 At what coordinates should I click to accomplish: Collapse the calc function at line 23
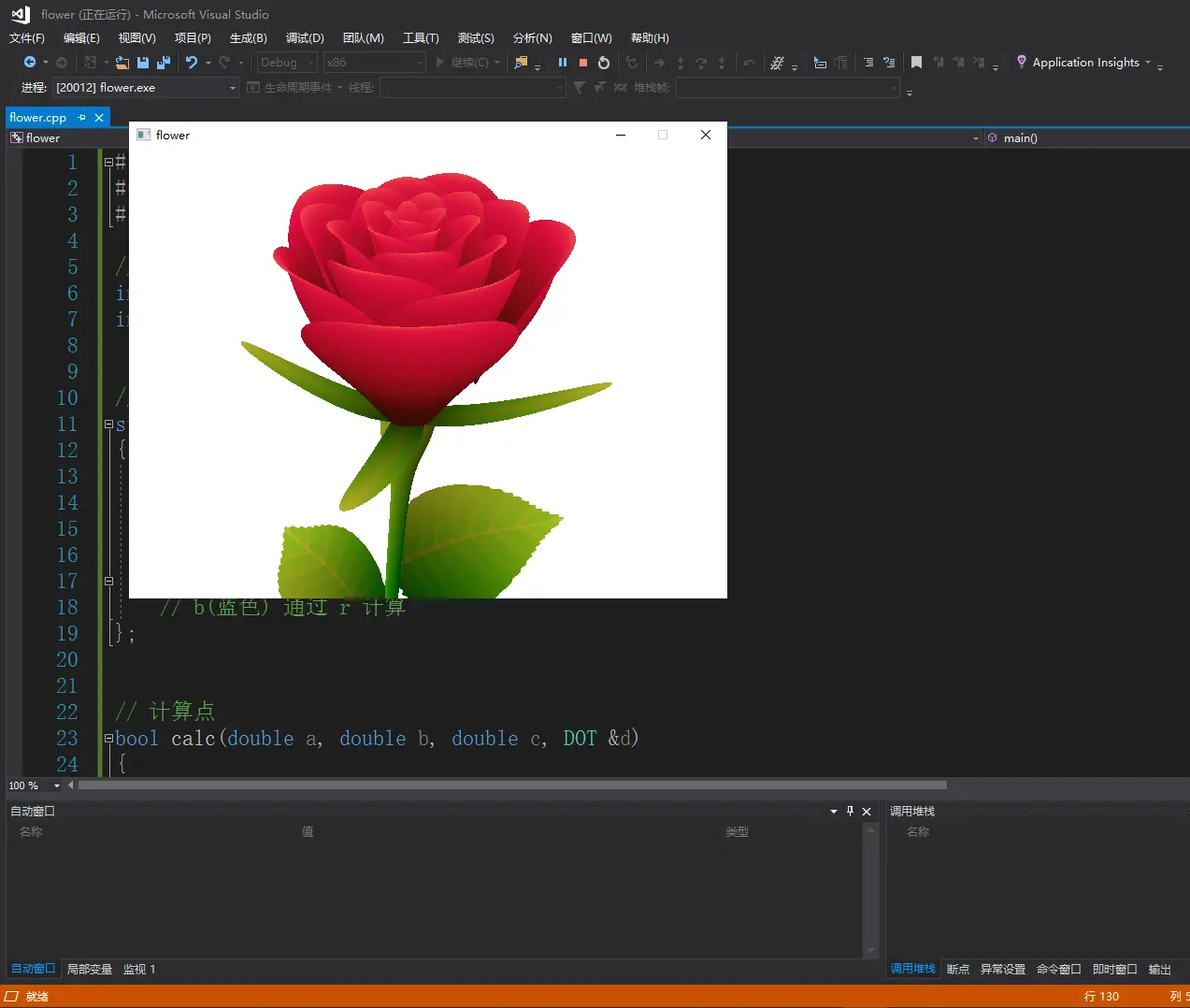pyautogui.click(x=108, y=739)
